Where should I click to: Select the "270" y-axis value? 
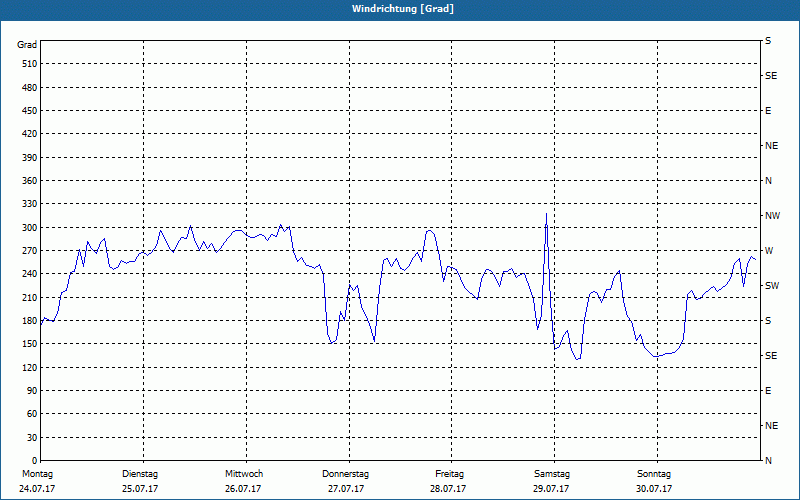(30, 251)
